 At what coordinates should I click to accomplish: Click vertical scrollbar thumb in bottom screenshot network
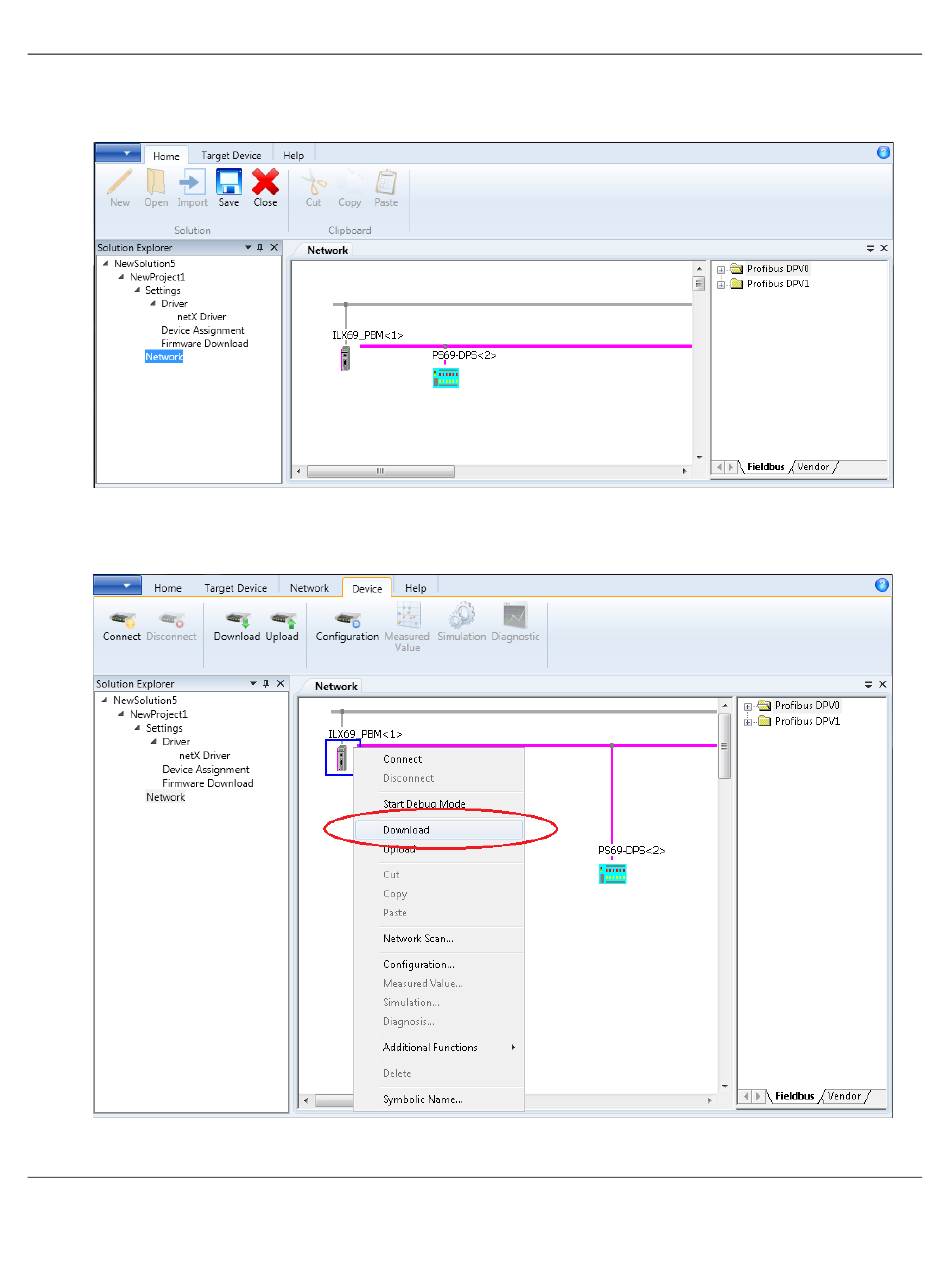click(725, 746)
